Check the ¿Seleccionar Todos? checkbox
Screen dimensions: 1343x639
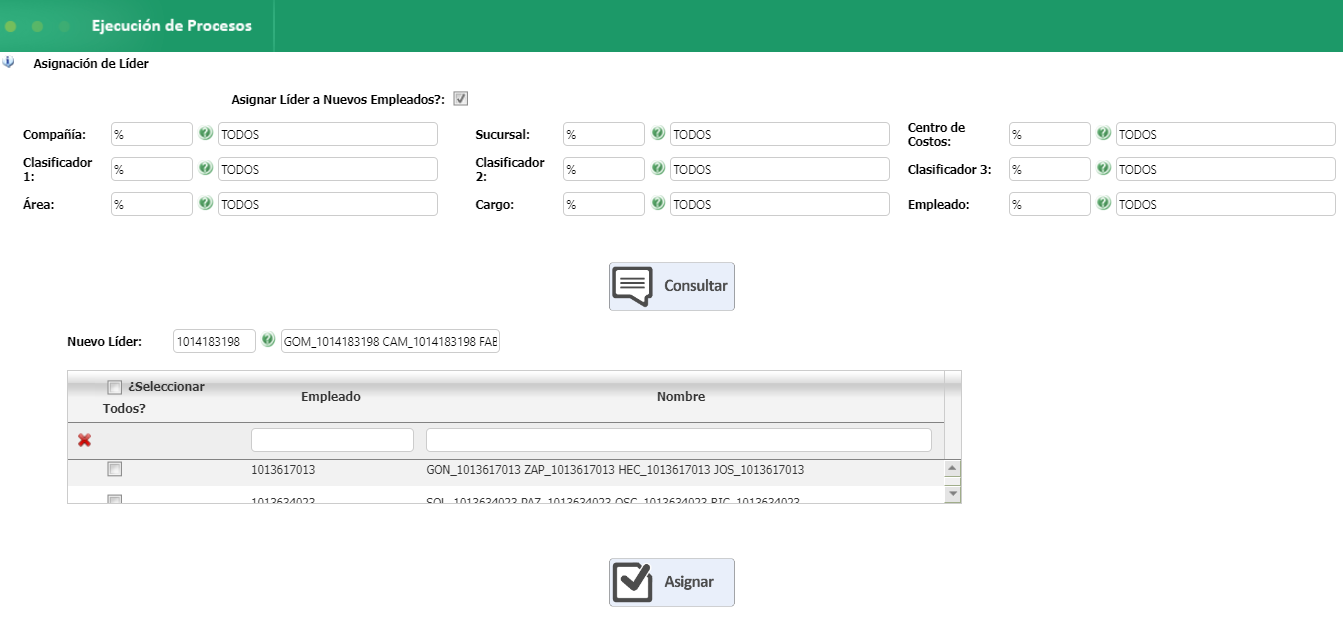click(115, 388)
